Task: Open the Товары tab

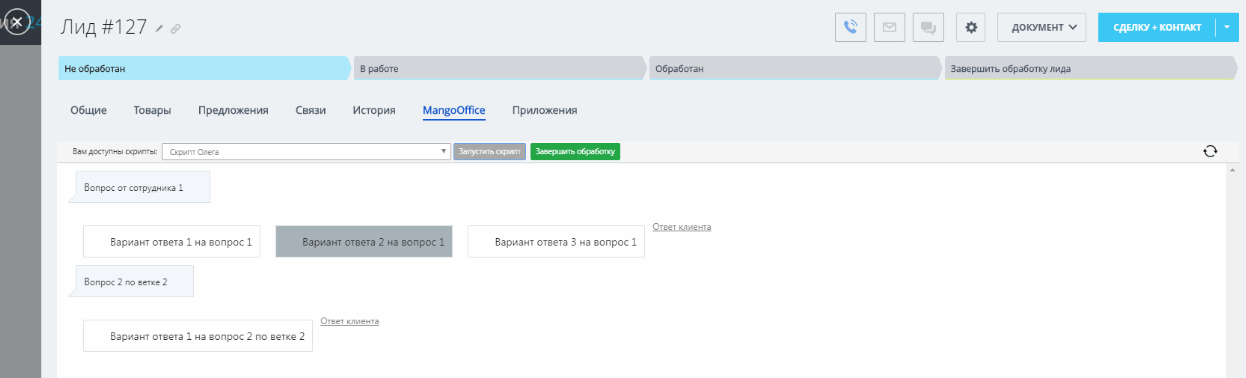Action: (152, 110)
